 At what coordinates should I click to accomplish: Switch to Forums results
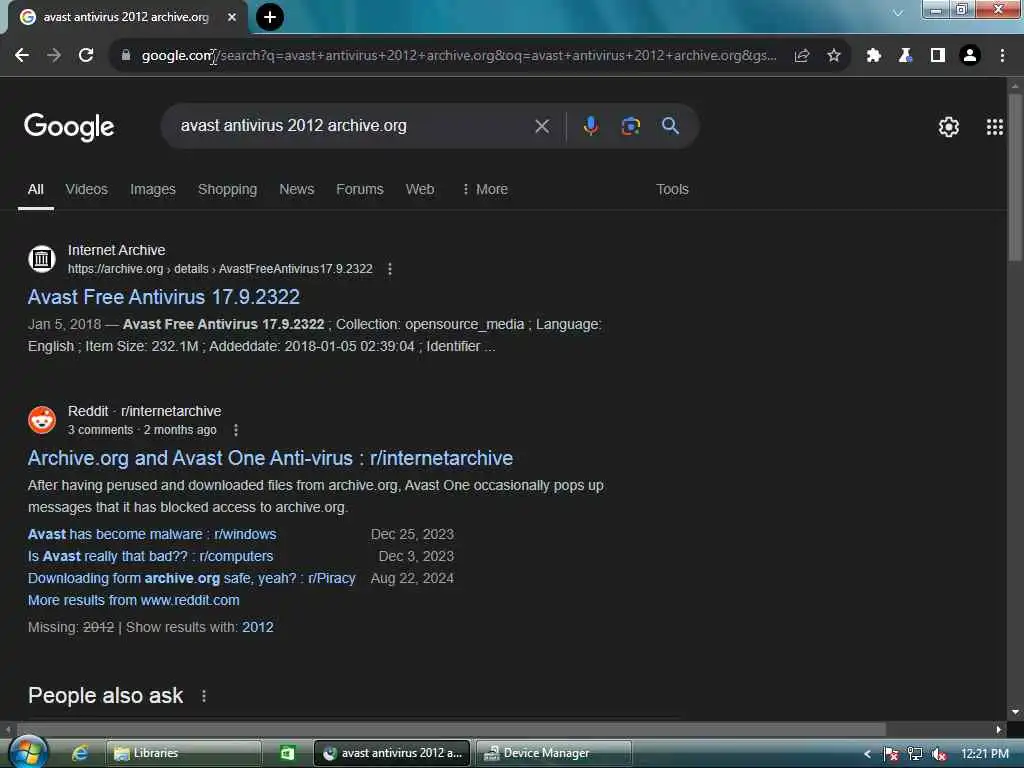point(360,189)
